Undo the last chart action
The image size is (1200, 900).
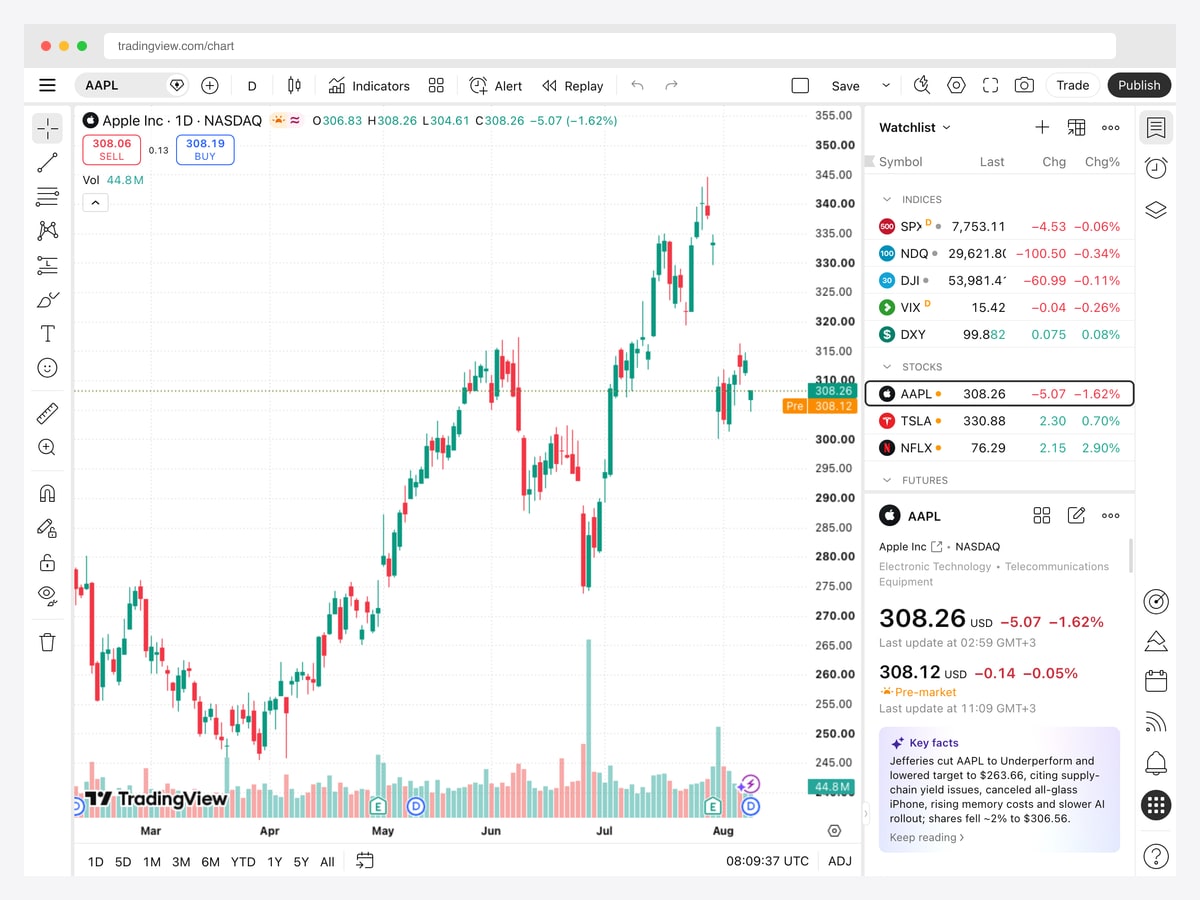coord(638,85)
